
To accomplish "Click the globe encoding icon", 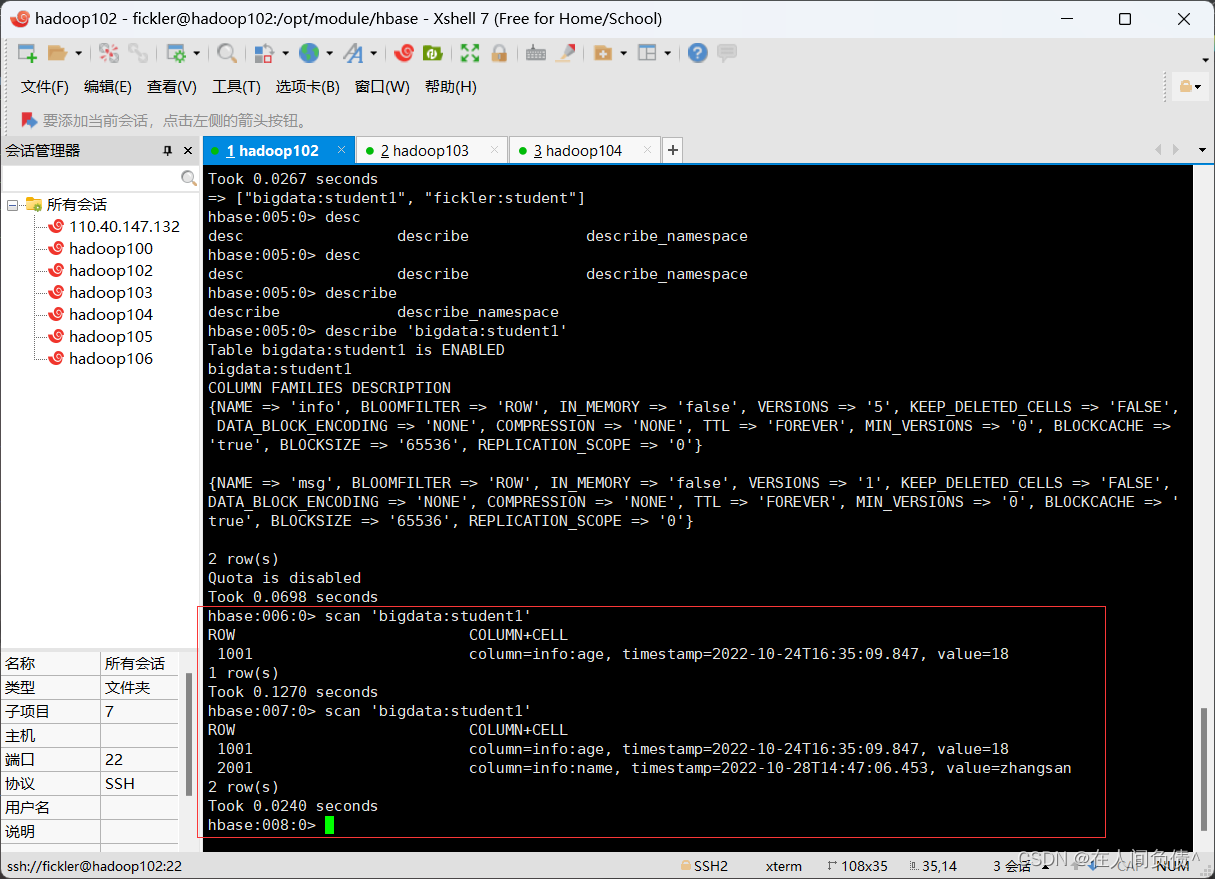I will pos(309,53).
